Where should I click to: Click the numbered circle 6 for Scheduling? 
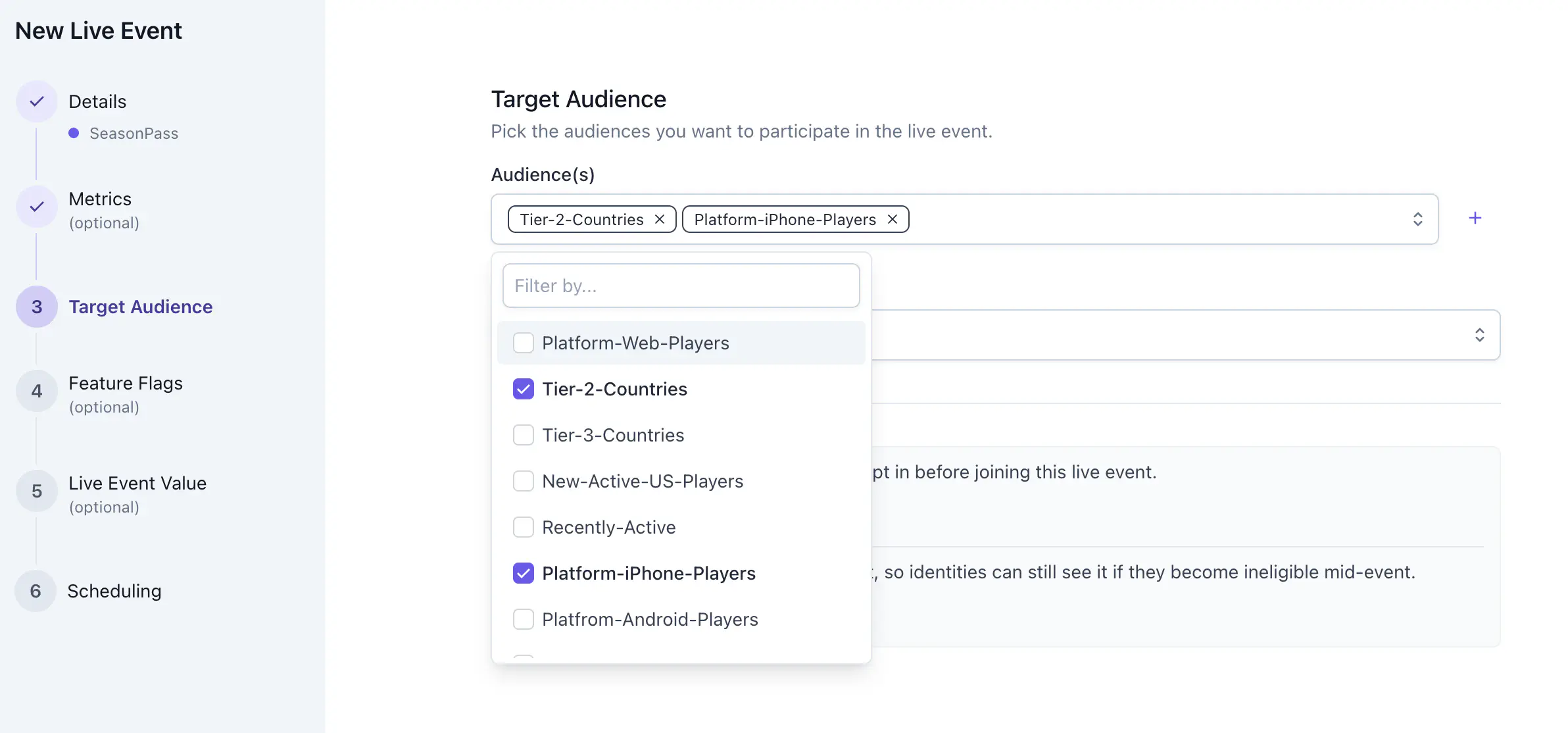[x=36, y=591]
